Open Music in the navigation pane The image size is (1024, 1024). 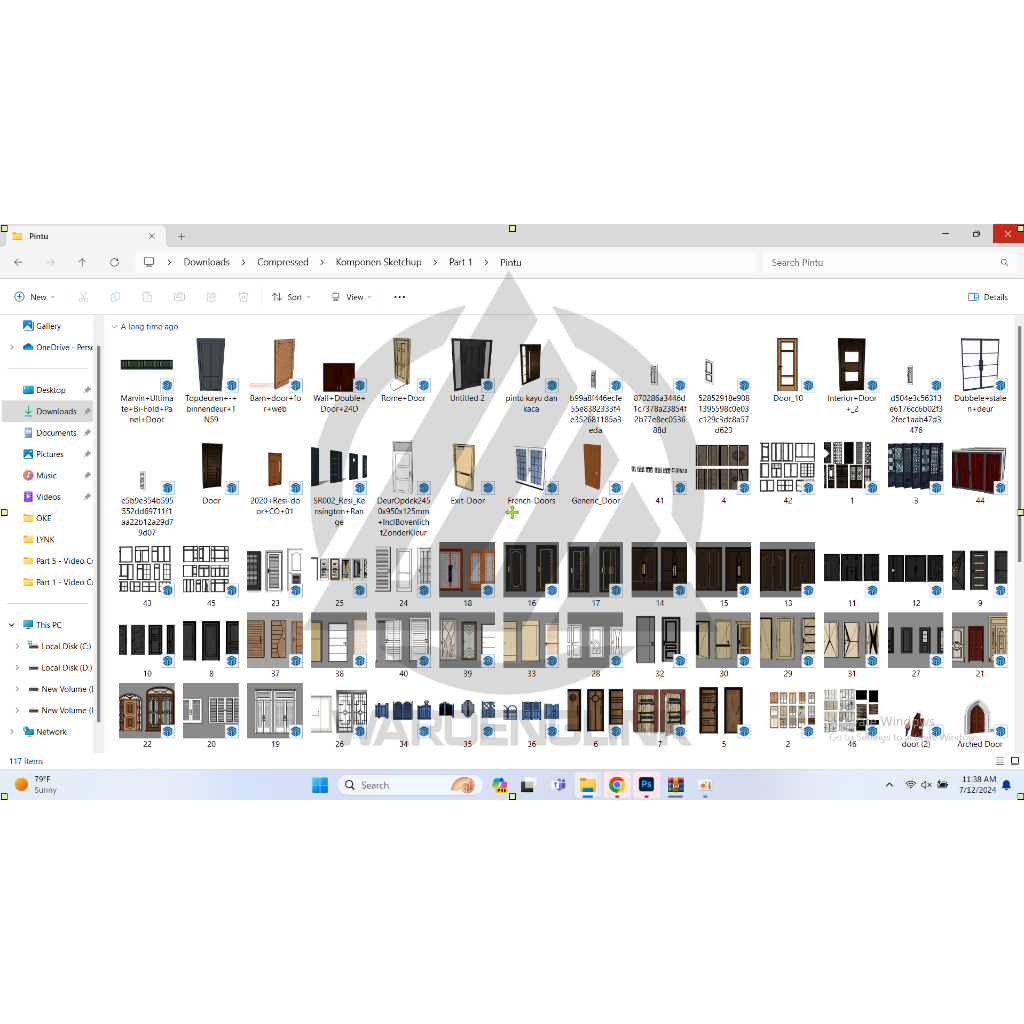[46, 475]
